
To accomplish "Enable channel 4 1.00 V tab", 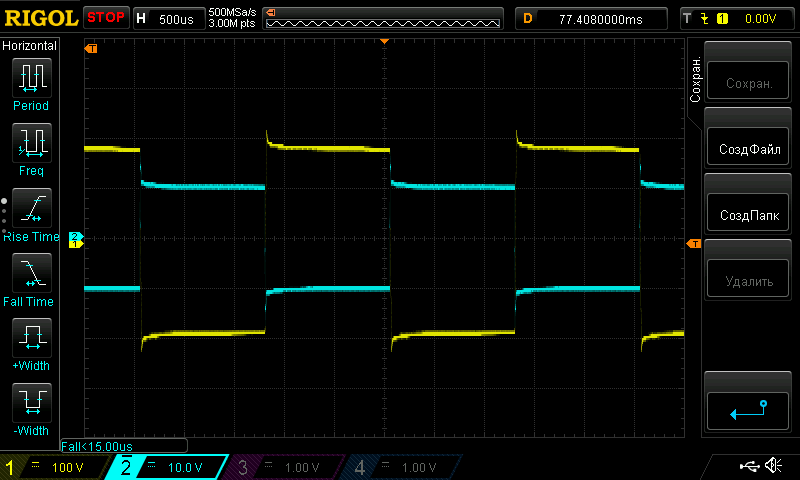I will tap(402, 467).
